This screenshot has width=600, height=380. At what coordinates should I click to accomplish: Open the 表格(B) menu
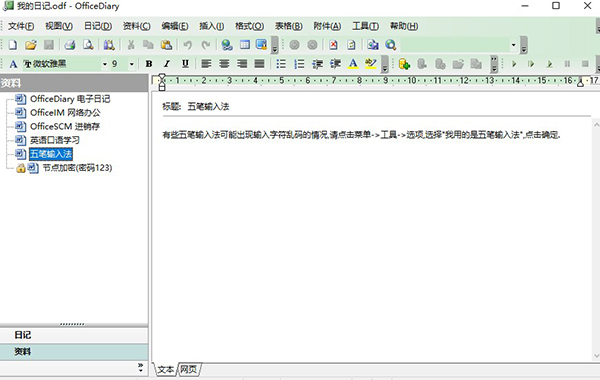pos(289,26)
